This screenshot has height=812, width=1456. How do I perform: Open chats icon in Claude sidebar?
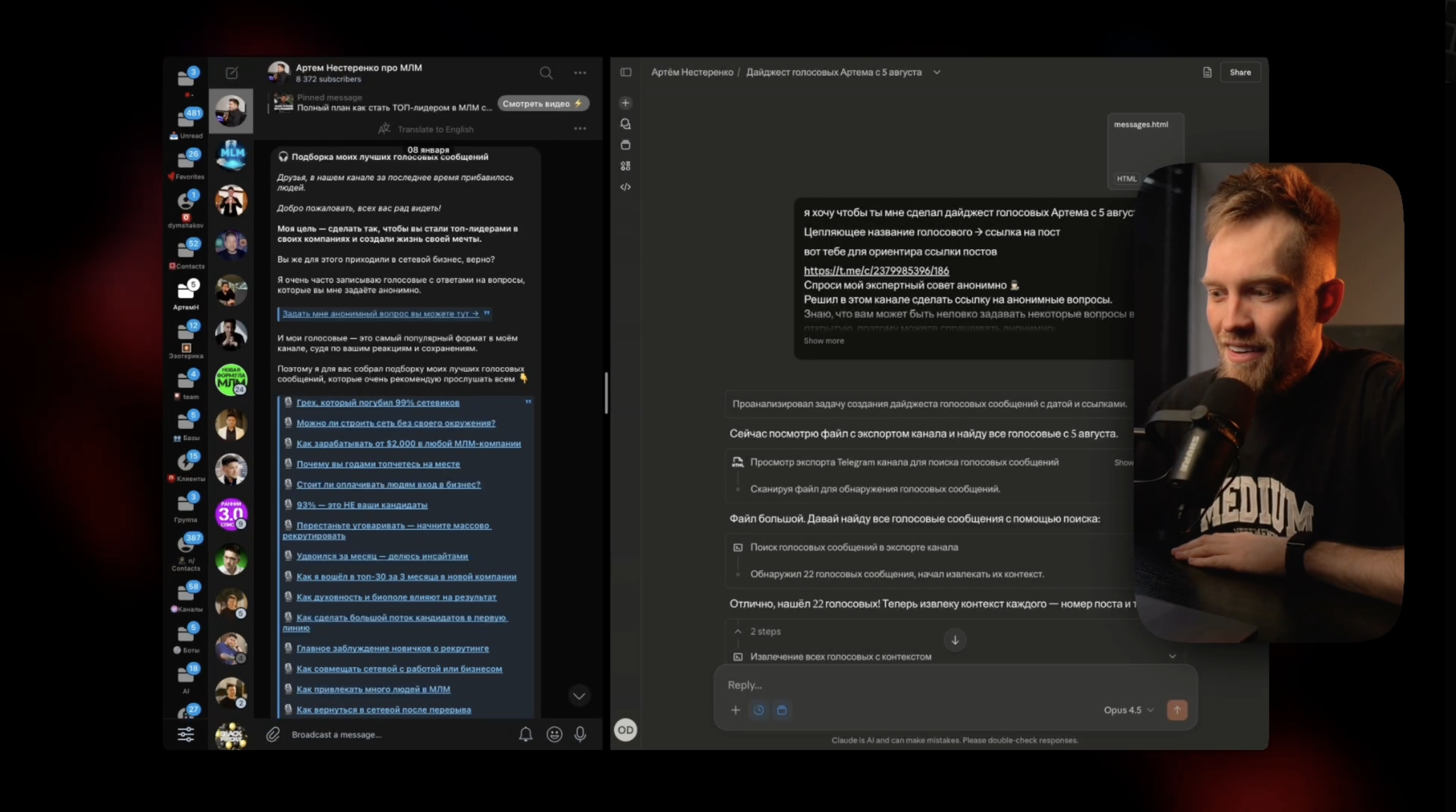point(626,124)
